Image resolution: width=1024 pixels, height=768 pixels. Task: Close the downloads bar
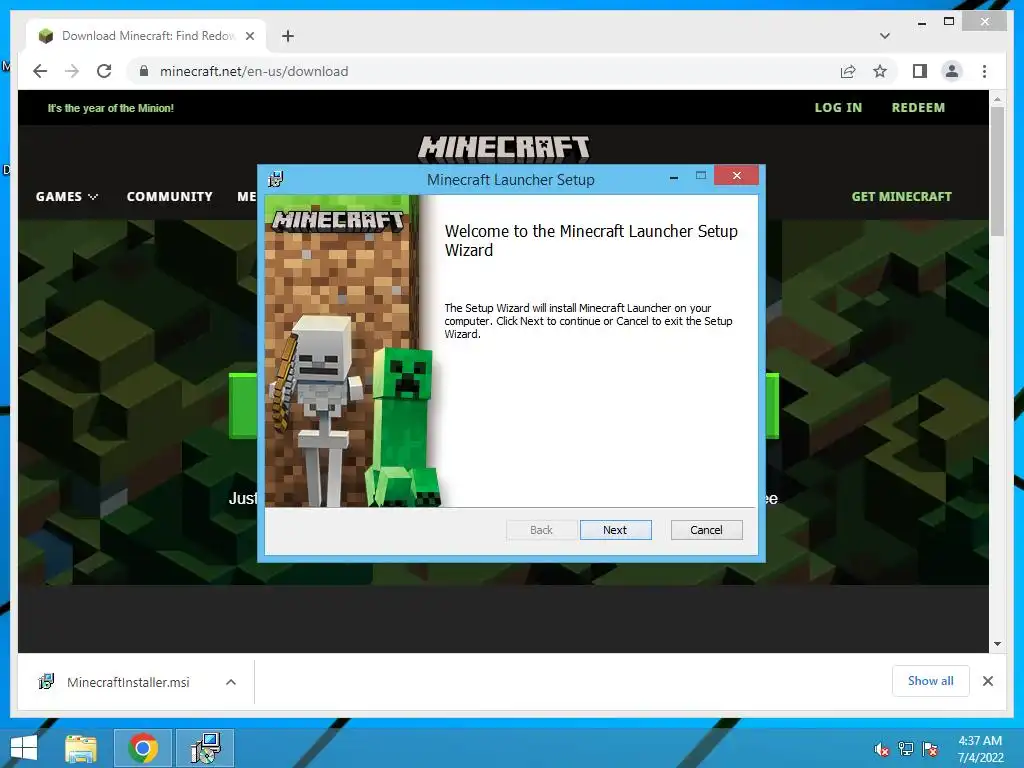[x=987, y=681]
